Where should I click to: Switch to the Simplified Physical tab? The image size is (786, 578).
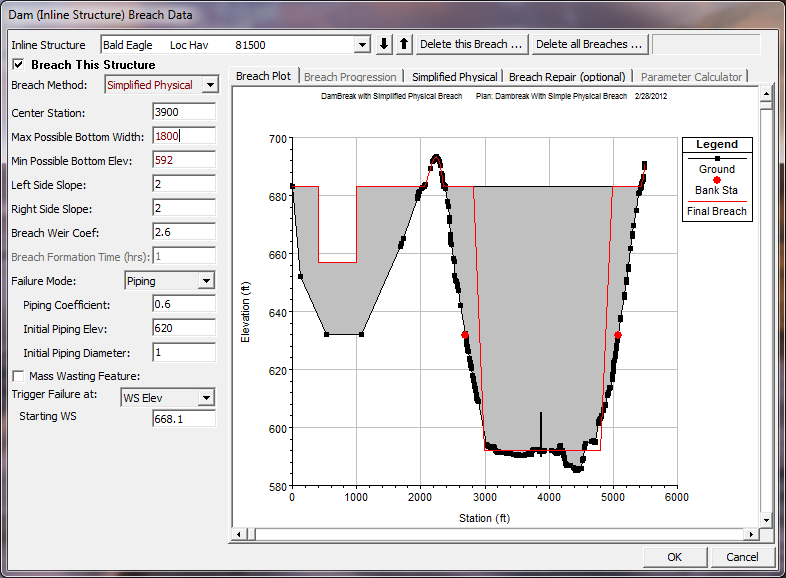tap(454, 77)
